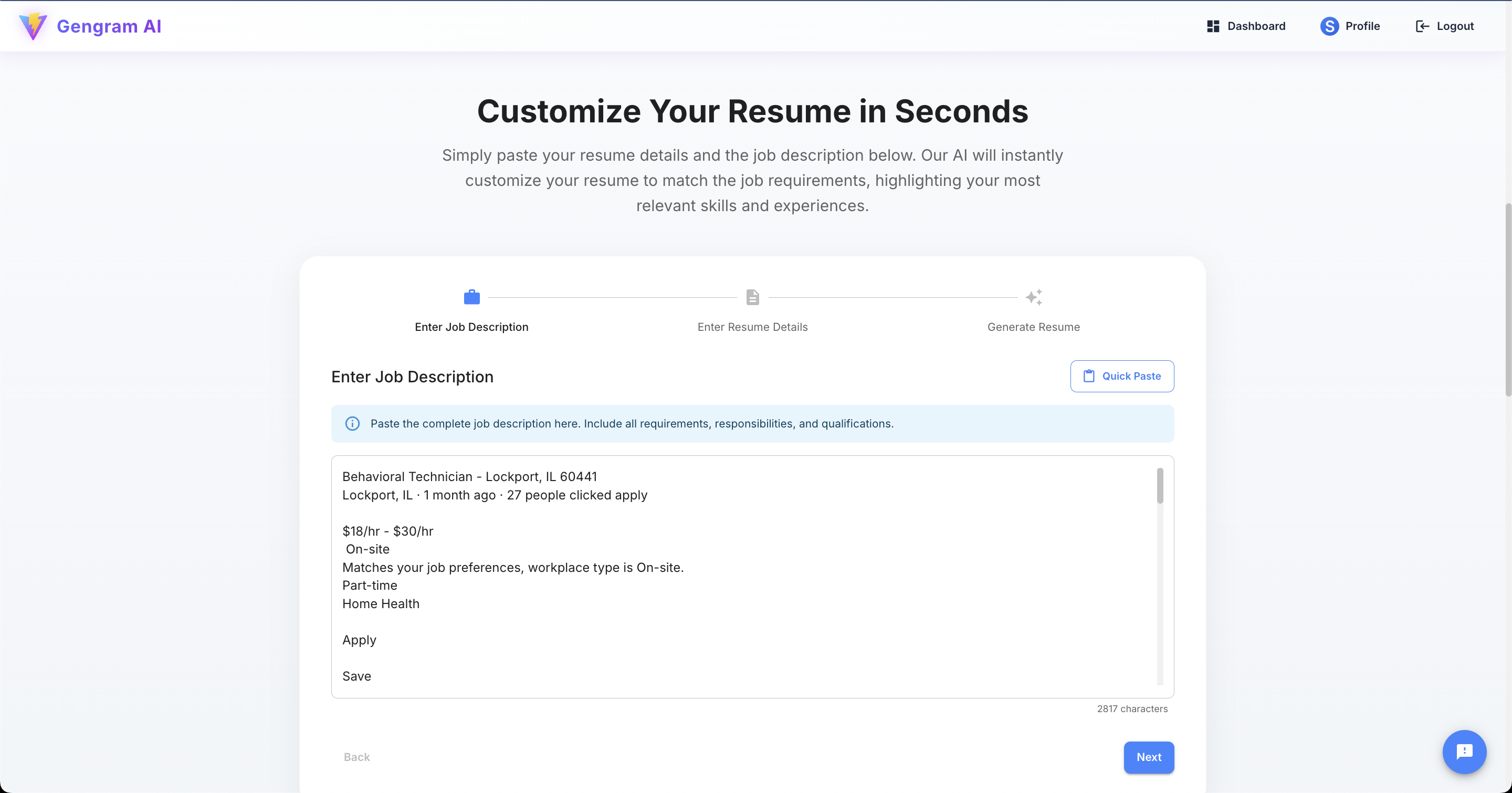Click the Gengram AI logo icon
This screenshot has height=793, width=1512.
coord(33,26)
